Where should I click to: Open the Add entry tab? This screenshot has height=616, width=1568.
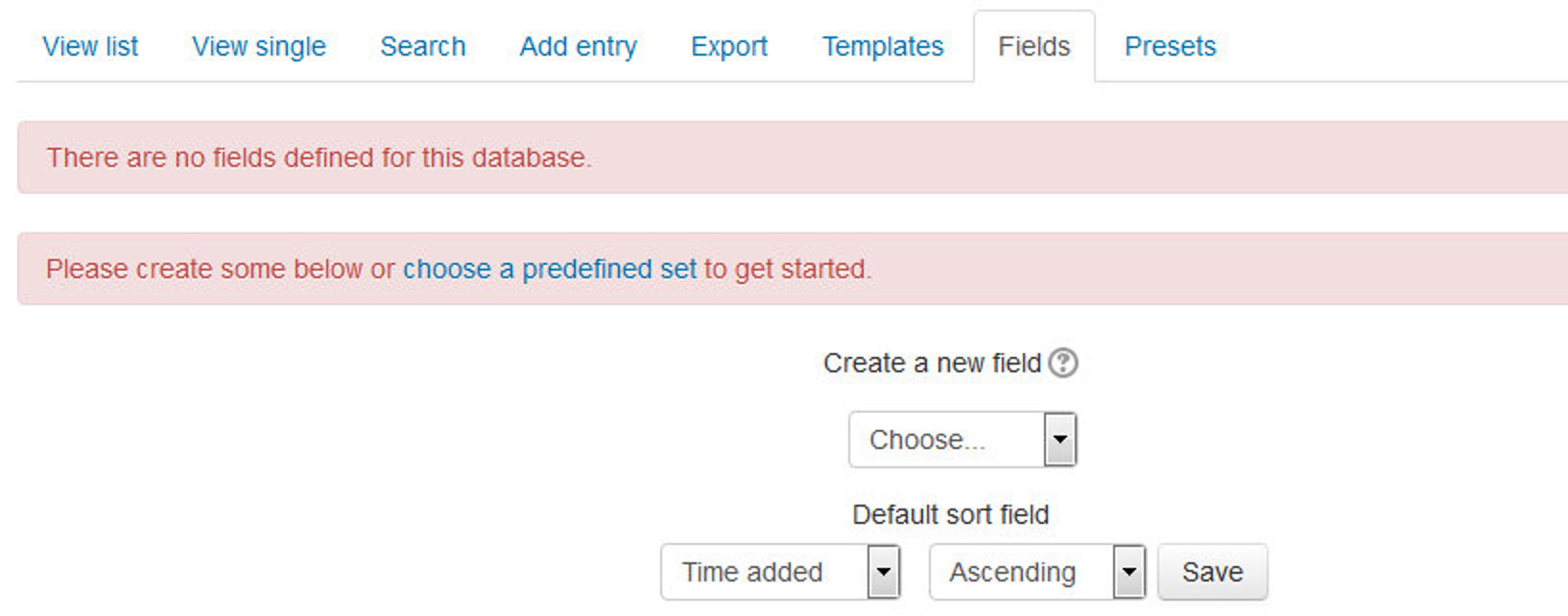(x=577, y=46)
